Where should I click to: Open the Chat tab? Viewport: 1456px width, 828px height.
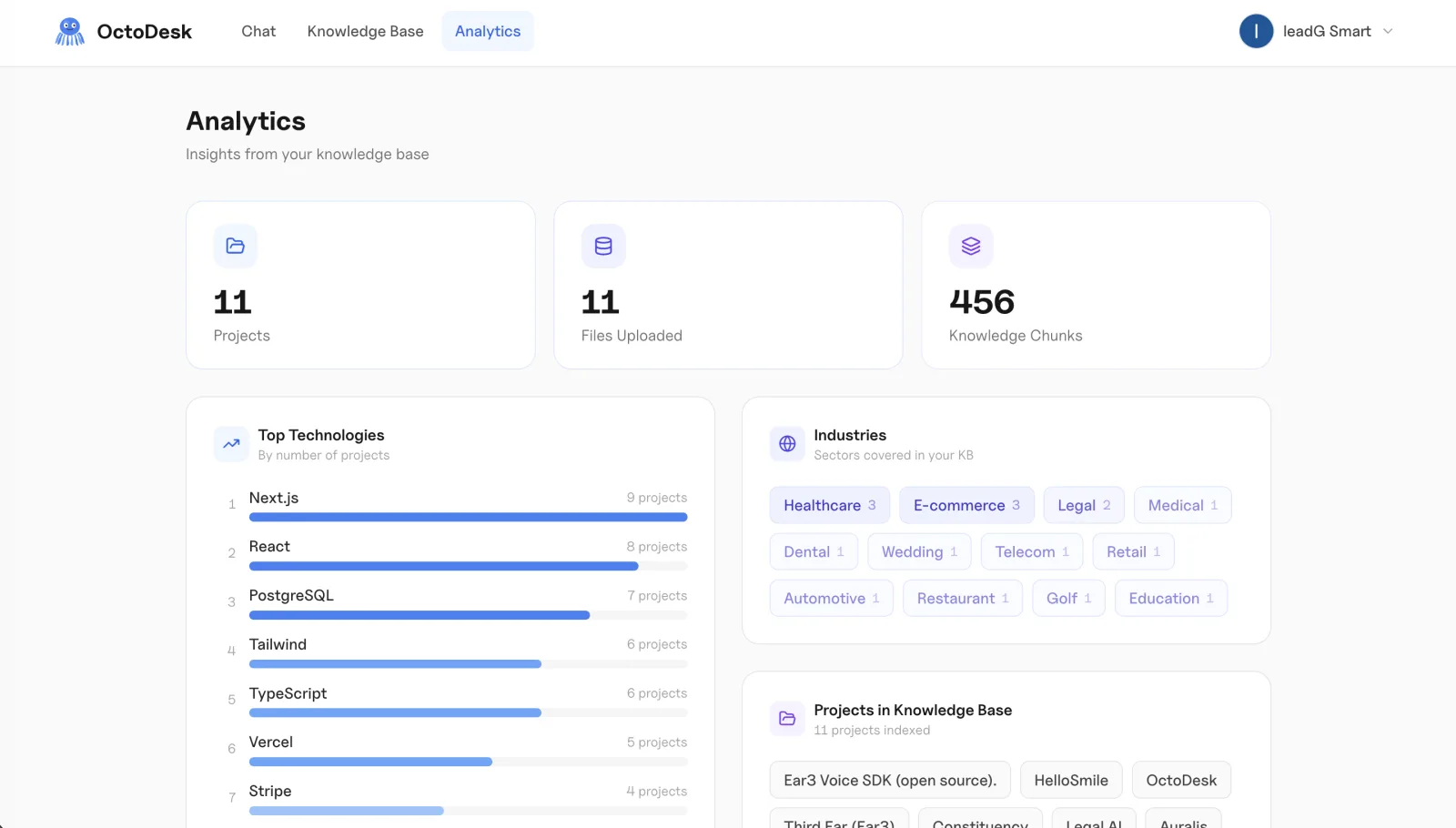258,31
